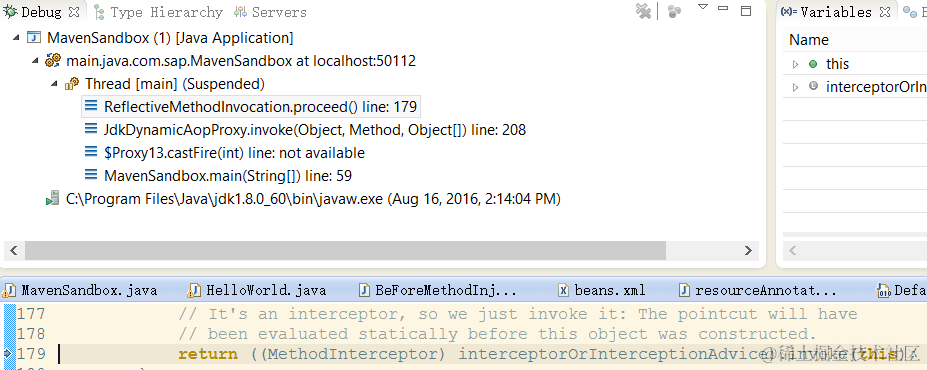
Task: Select the 'this' variable row
Action: click(855, 64)
